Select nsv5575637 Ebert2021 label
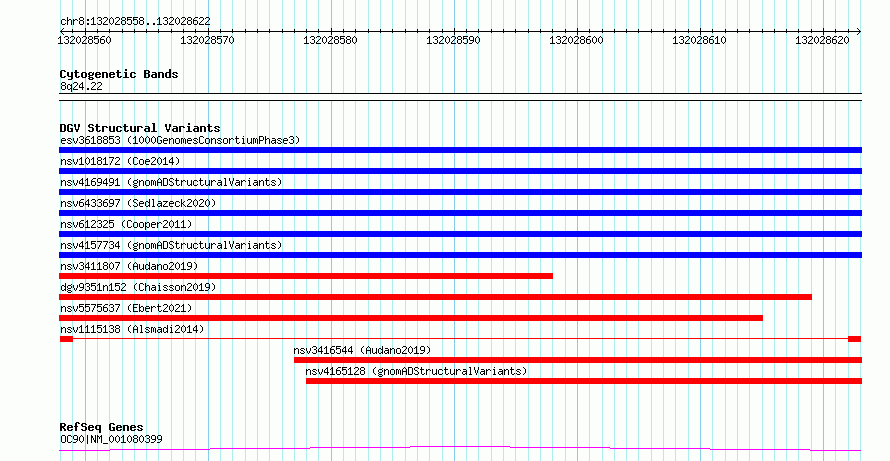Viewport: 890px width, 461px height. point(126,308)
